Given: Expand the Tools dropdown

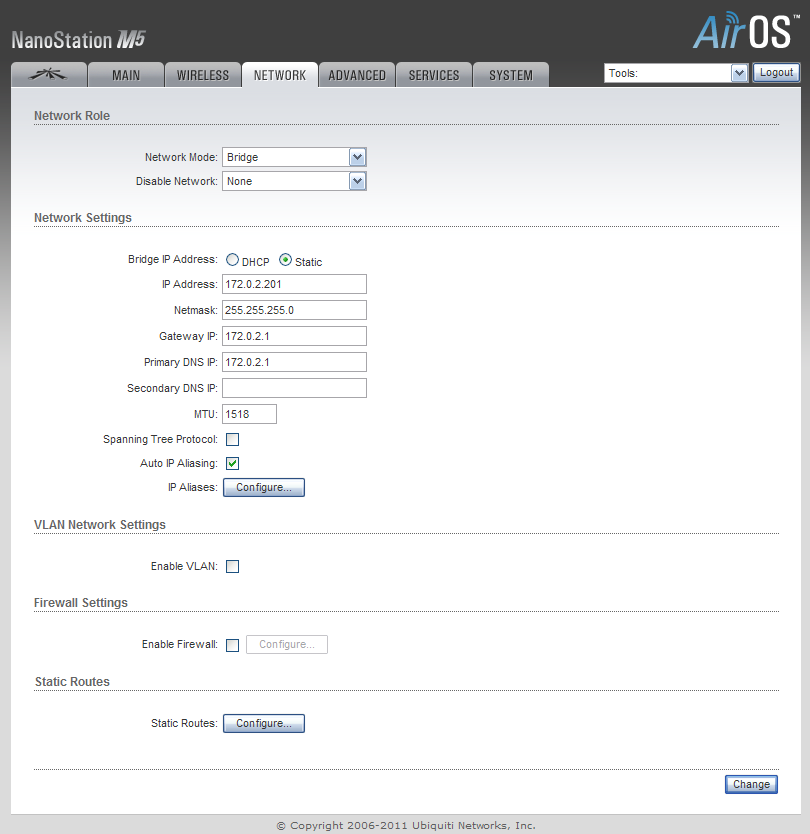Looking at the screenshot, I should click(x=676, y=73).
